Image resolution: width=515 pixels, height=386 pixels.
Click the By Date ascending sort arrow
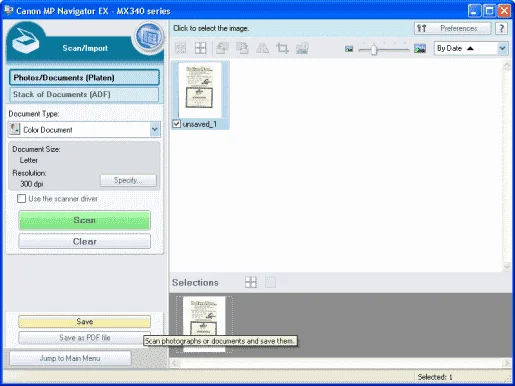point(470,48)
